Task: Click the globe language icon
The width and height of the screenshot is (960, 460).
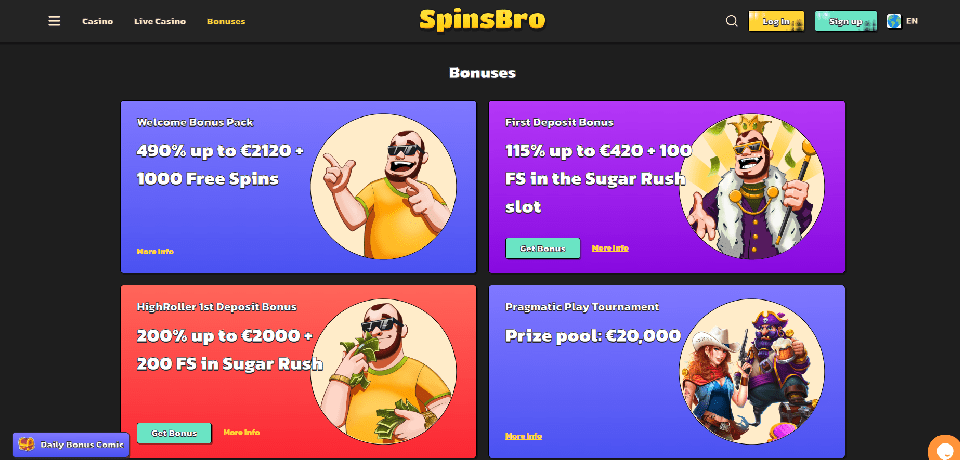Action: coord(894,21)
